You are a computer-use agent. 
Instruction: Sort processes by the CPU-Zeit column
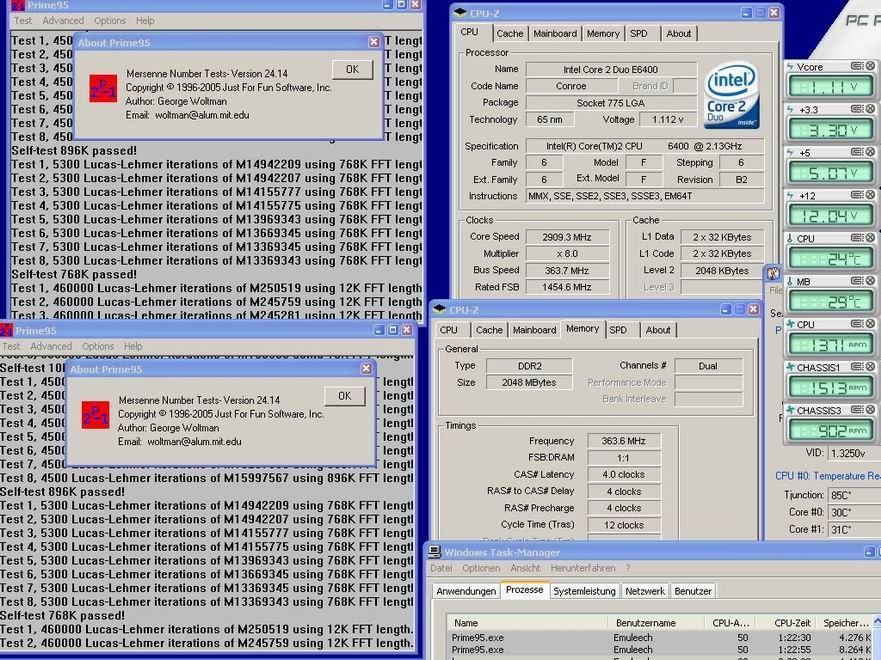pos(785,623)
